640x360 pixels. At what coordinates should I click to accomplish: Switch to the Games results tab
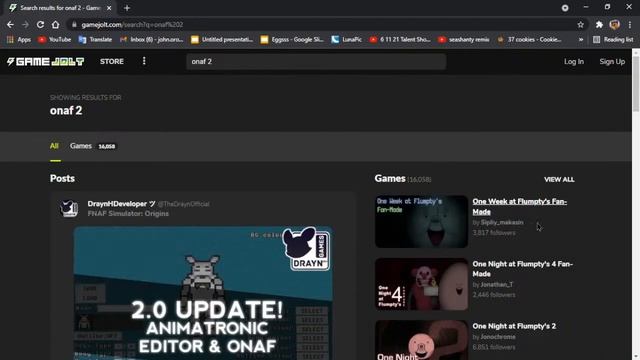(93, 146)
